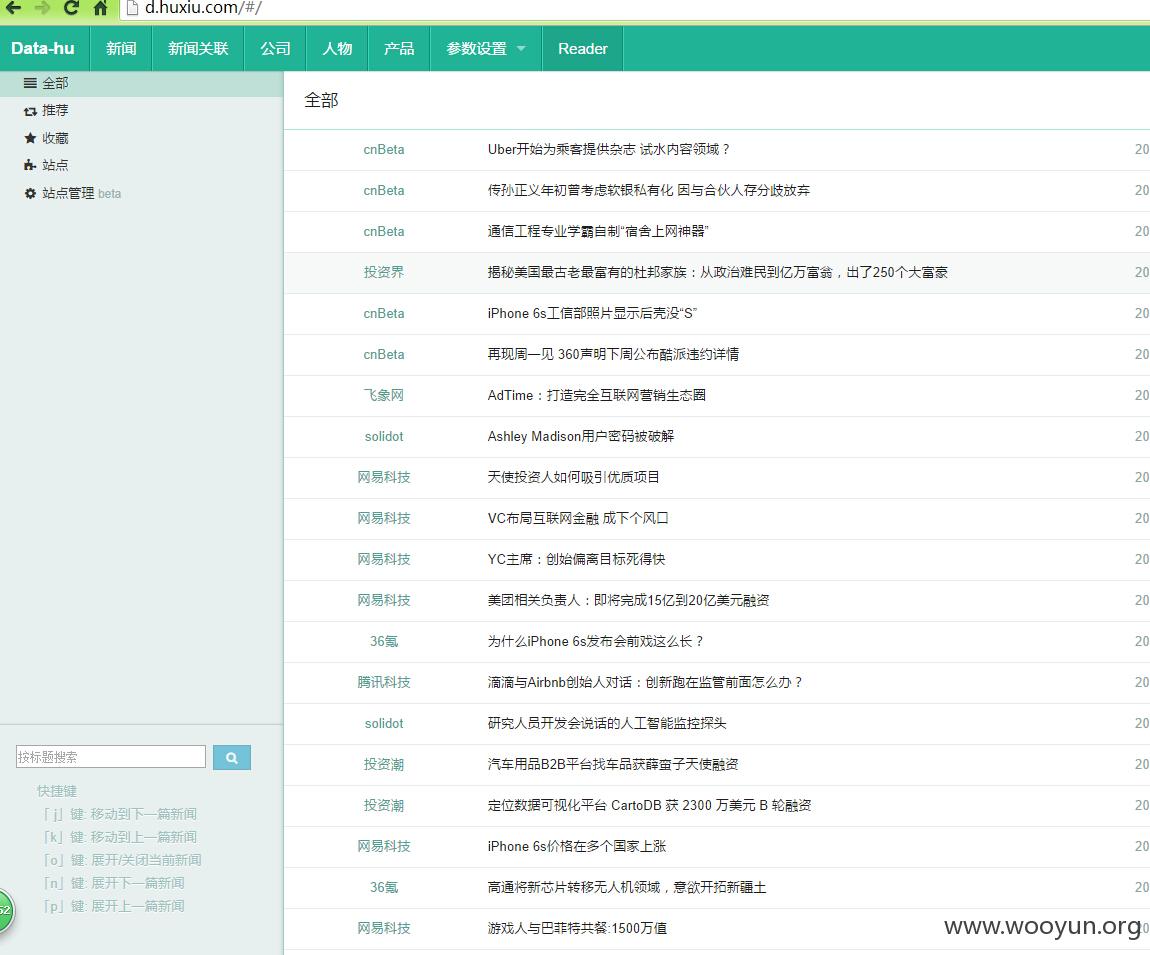The width and height of the screenshot is (1150, 955).
Task: Open the Data-hu home brand link
Action: tap(43, 48)
